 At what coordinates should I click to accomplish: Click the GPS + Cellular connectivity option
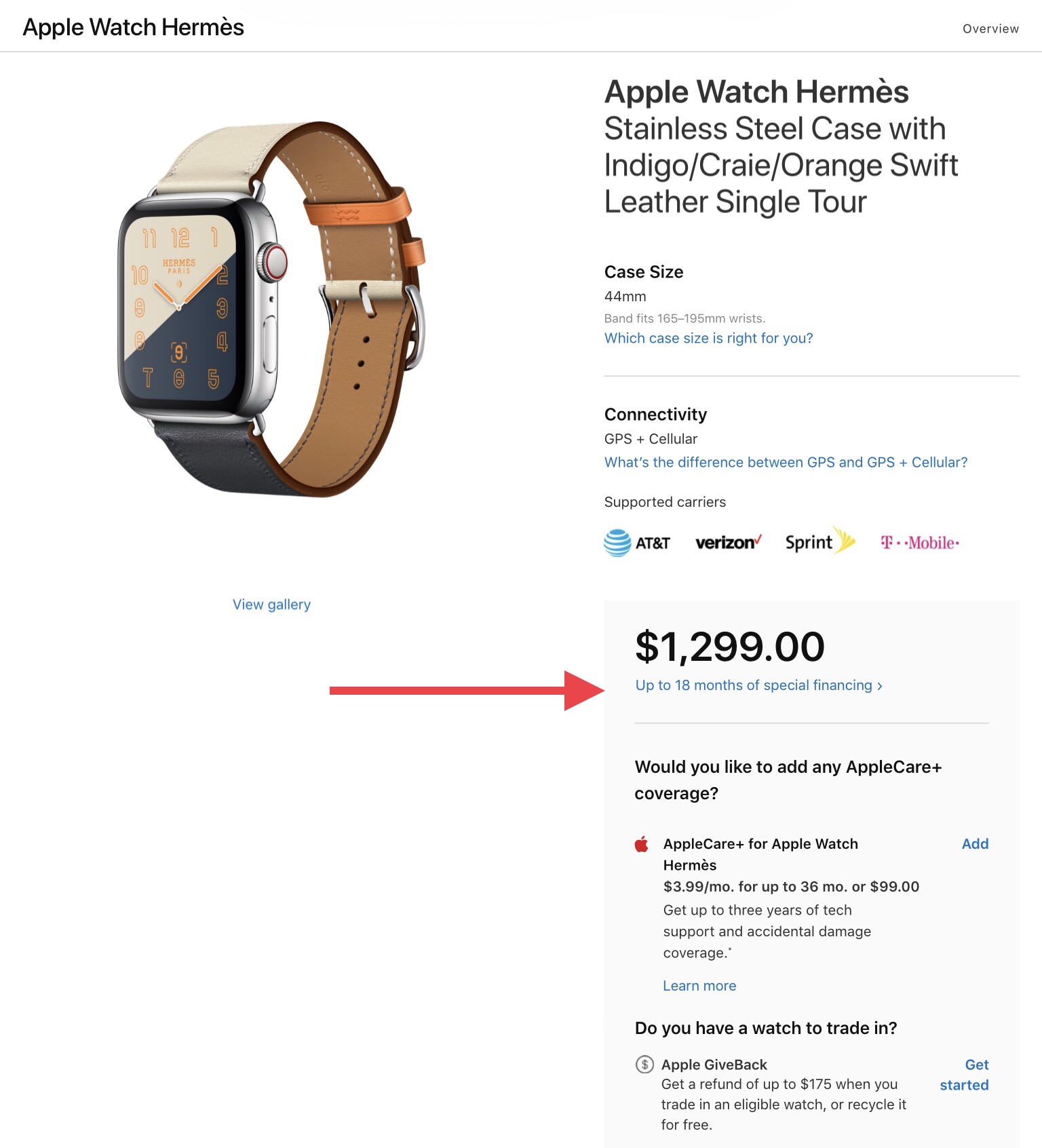651,439
